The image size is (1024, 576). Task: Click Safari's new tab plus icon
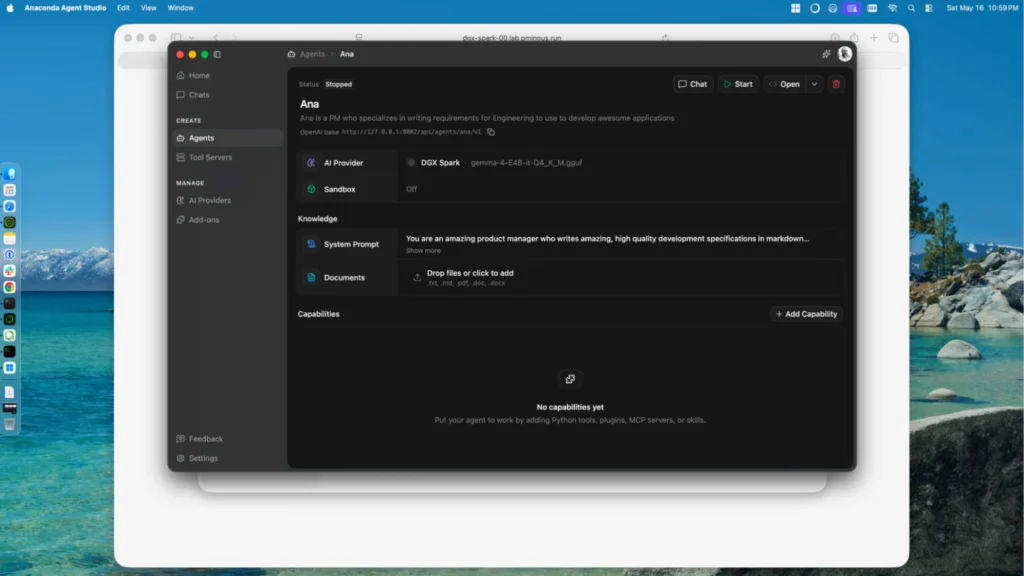874,38
